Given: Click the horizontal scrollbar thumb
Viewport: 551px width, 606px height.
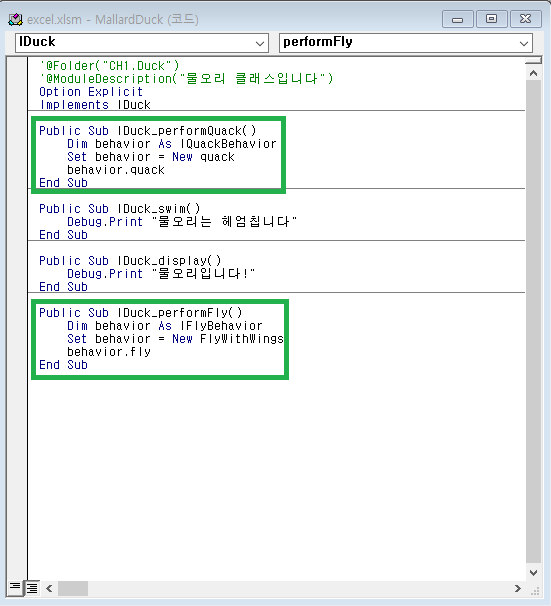Looking at the screenshot, I should [x=73, y=588].
